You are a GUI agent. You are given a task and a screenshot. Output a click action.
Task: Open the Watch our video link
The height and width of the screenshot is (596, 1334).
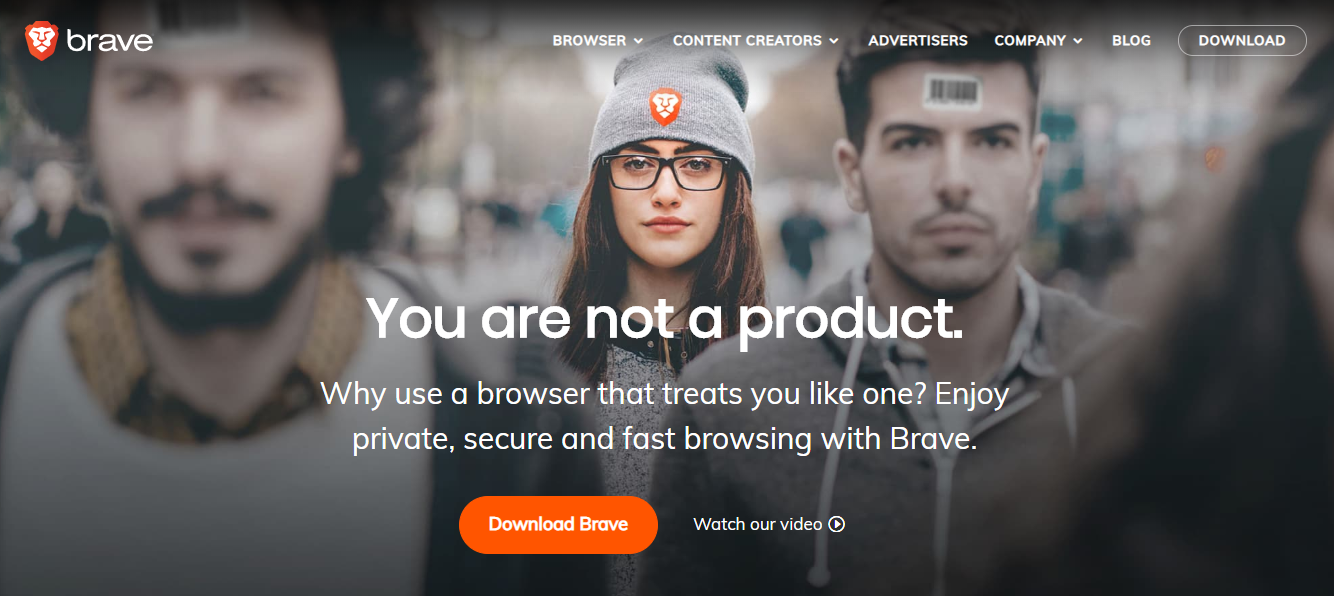coord(769,524)
